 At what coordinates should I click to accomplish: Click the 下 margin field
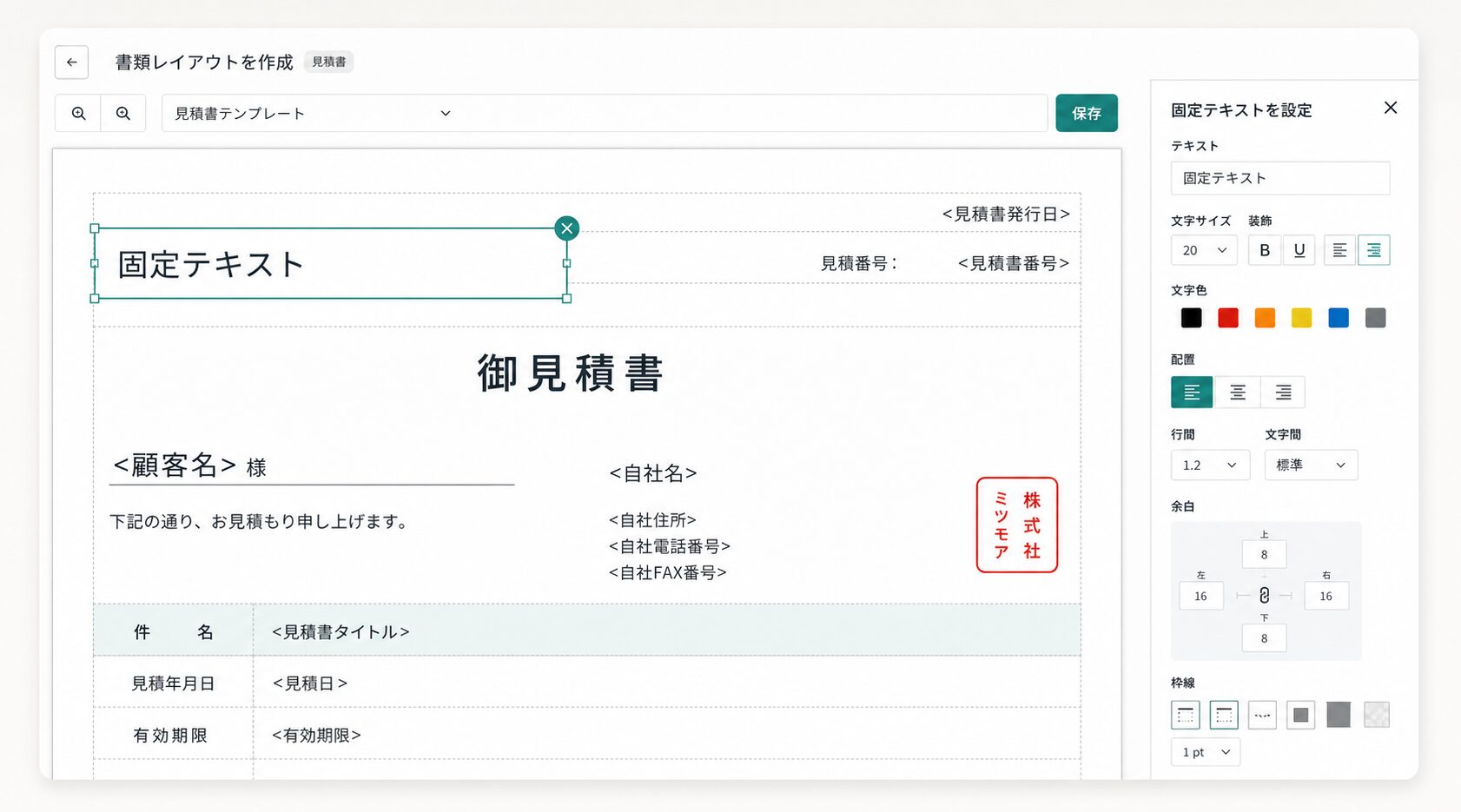pos(1264,638)
